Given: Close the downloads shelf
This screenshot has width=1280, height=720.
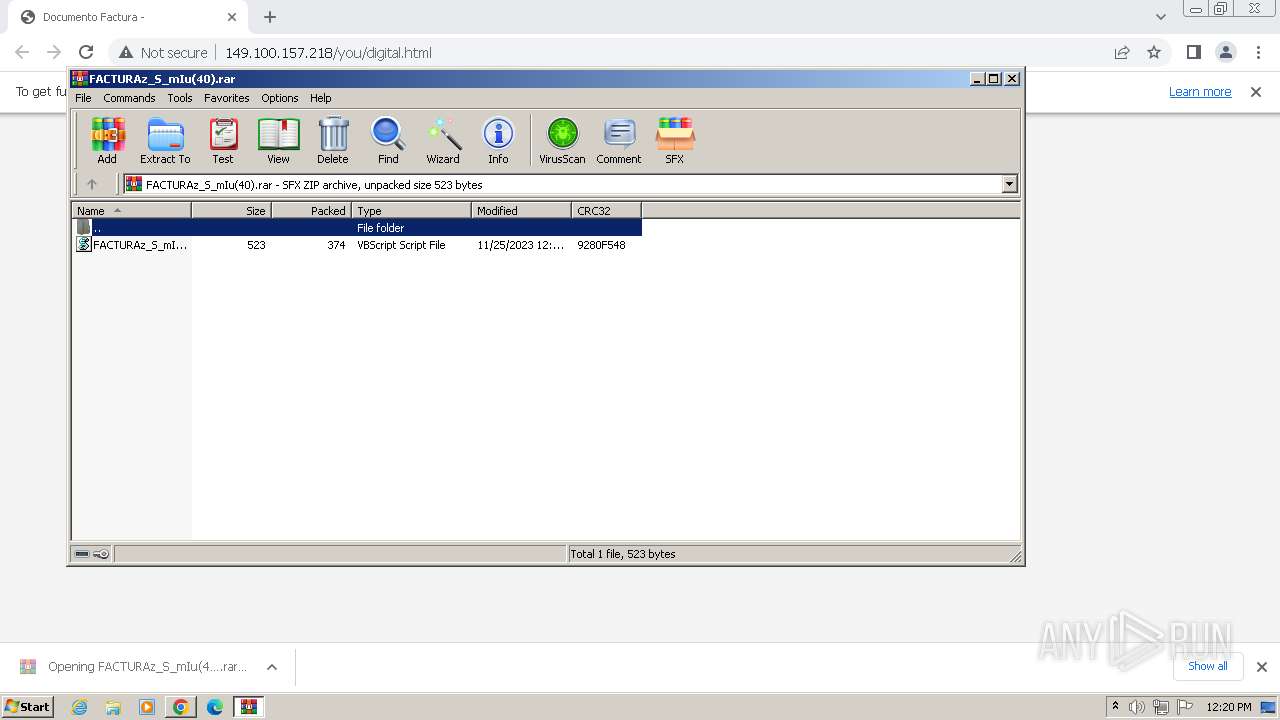Looking at the screenshot, I should click(1262, 667).
